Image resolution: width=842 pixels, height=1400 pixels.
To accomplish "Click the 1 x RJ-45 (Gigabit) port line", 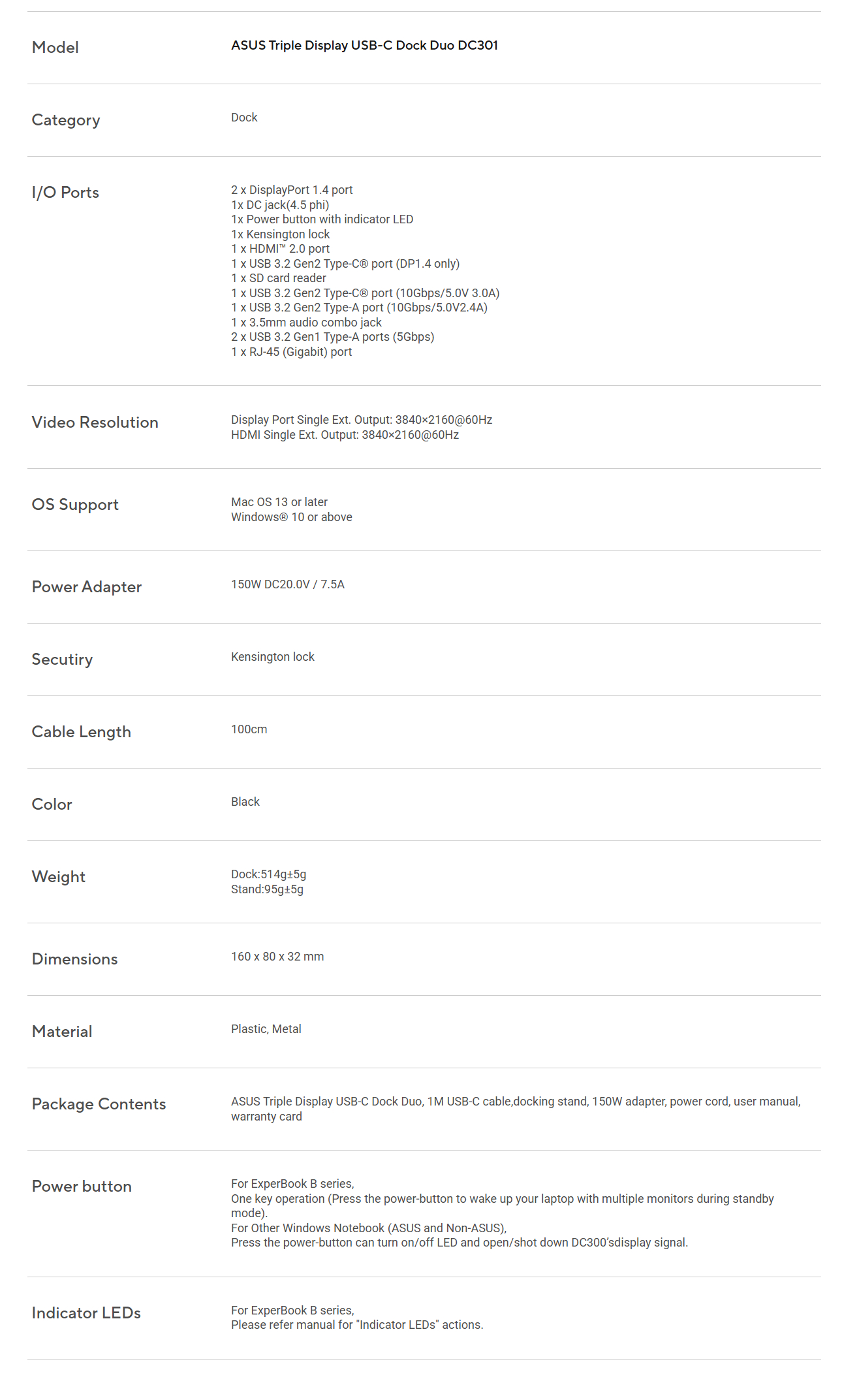I will pyautogui.click(x=291, y=352).
